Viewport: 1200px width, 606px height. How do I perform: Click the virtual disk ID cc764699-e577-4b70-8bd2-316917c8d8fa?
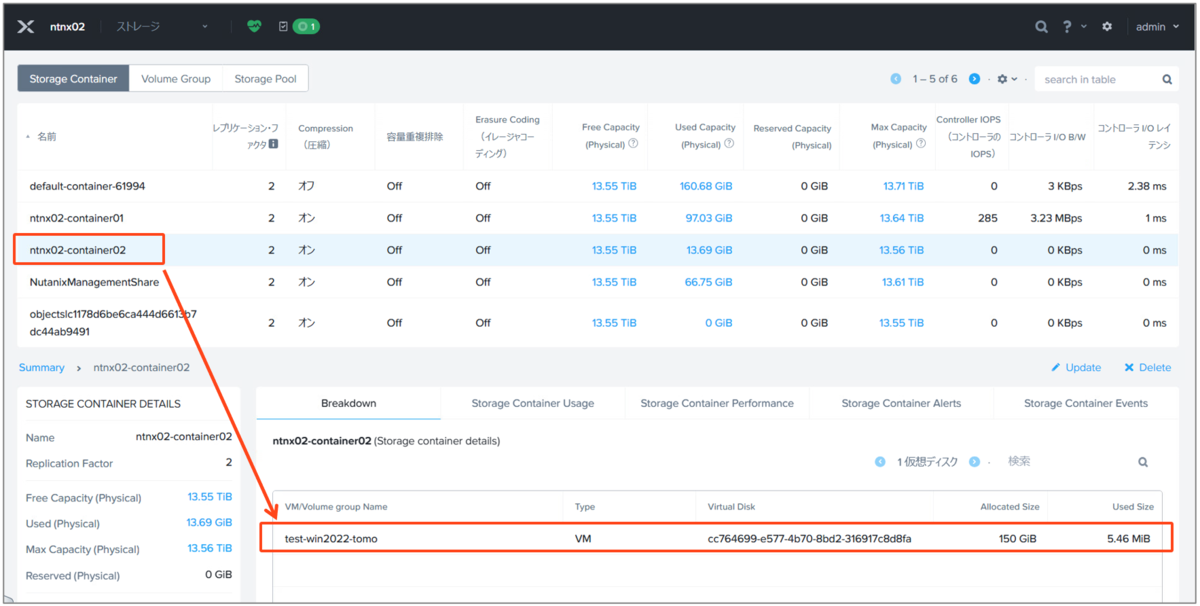tap(809, 539)
